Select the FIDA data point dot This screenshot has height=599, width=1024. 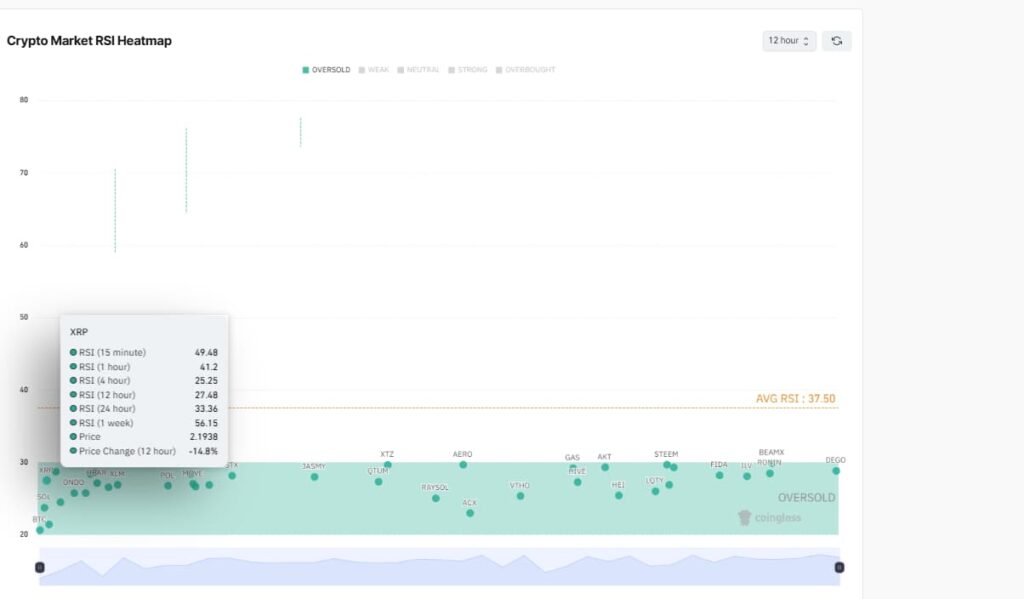(719, 475)
